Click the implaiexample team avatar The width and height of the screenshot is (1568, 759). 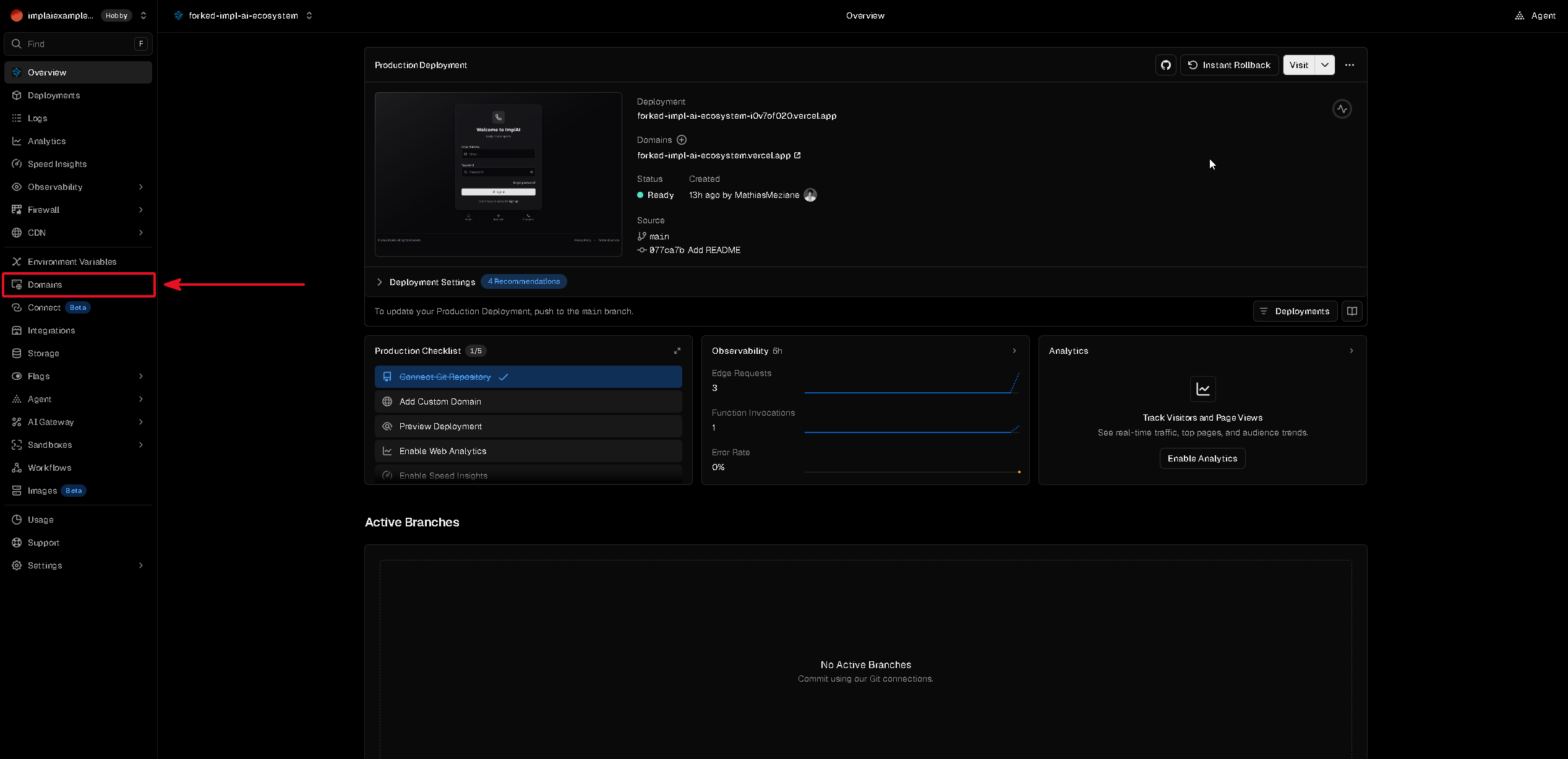click(17, 15)
